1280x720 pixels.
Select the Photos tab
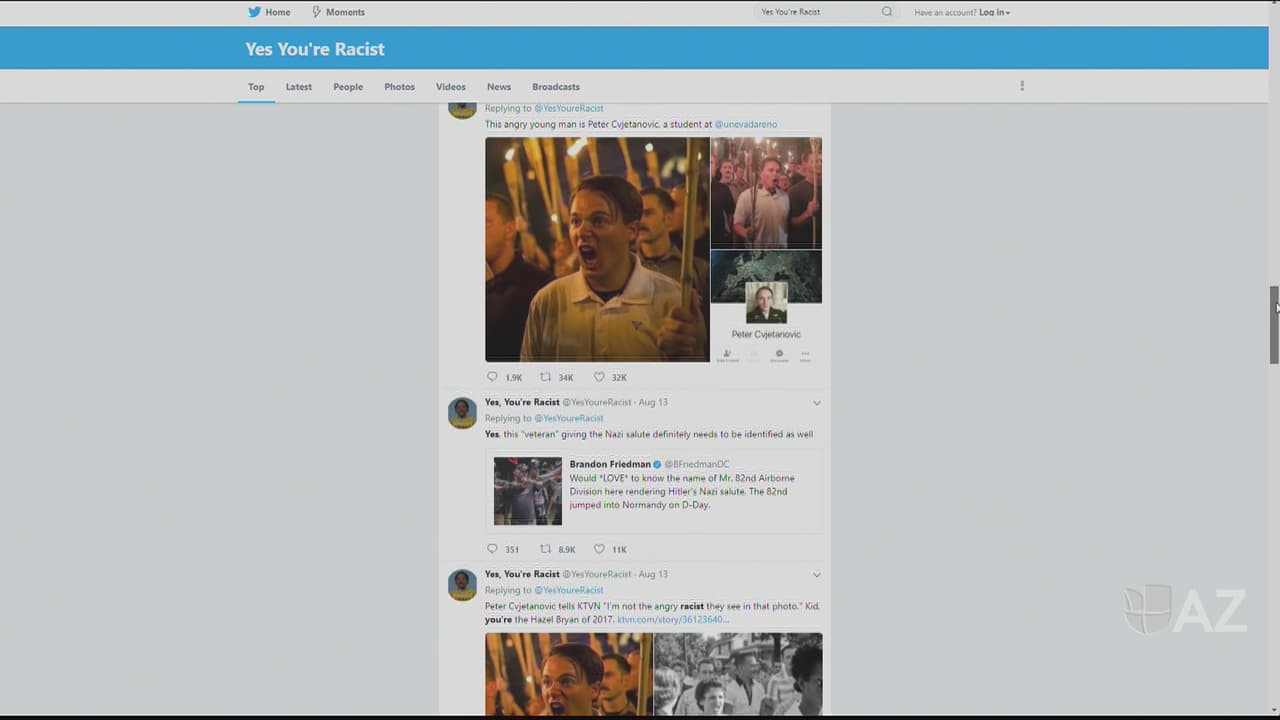tap(399, 87)
